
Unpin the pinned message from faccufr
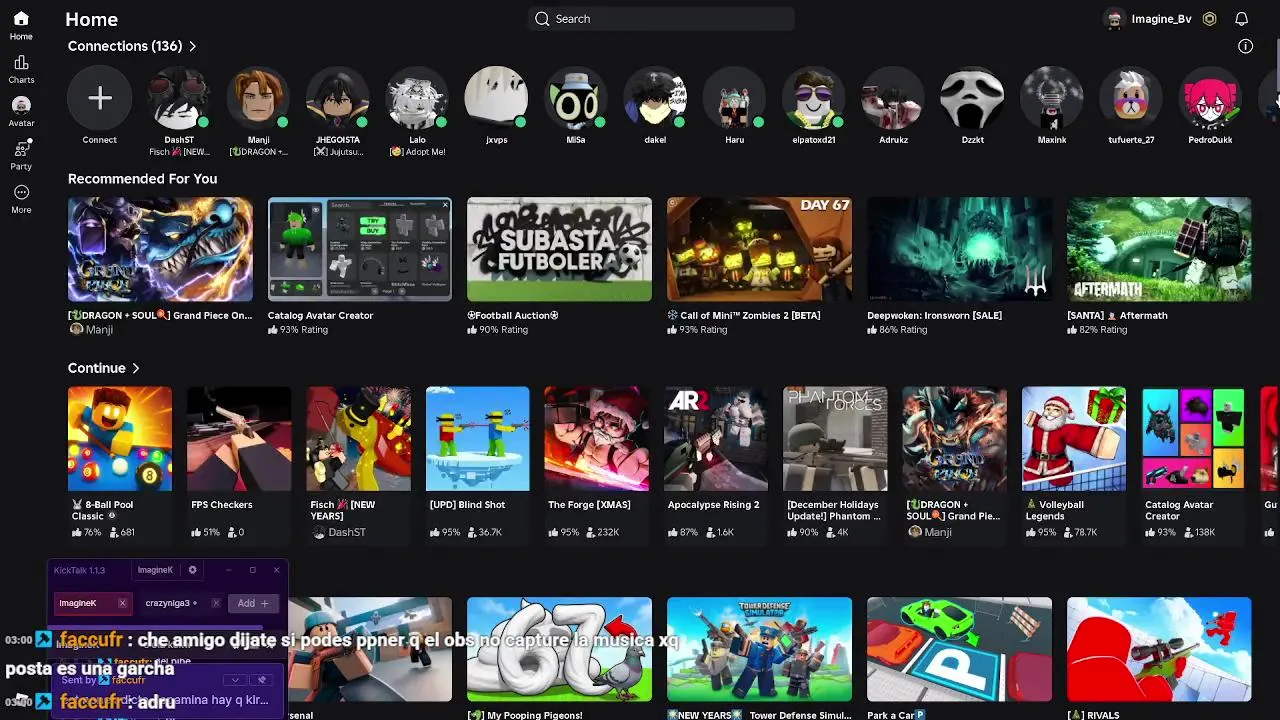tap(262, 680)
